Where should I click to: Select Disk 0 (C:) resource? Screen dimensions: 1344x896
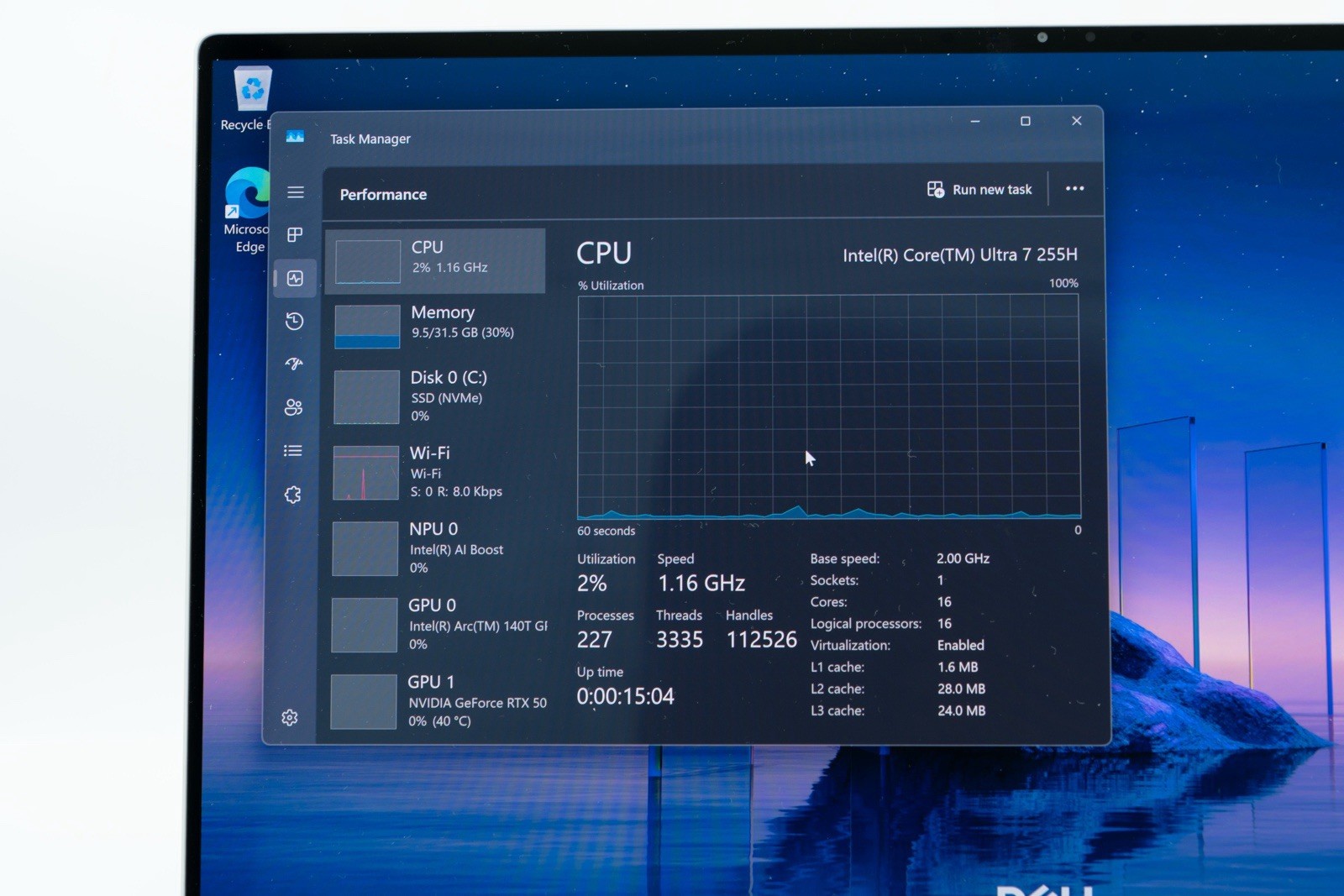[x=435, y=396]
